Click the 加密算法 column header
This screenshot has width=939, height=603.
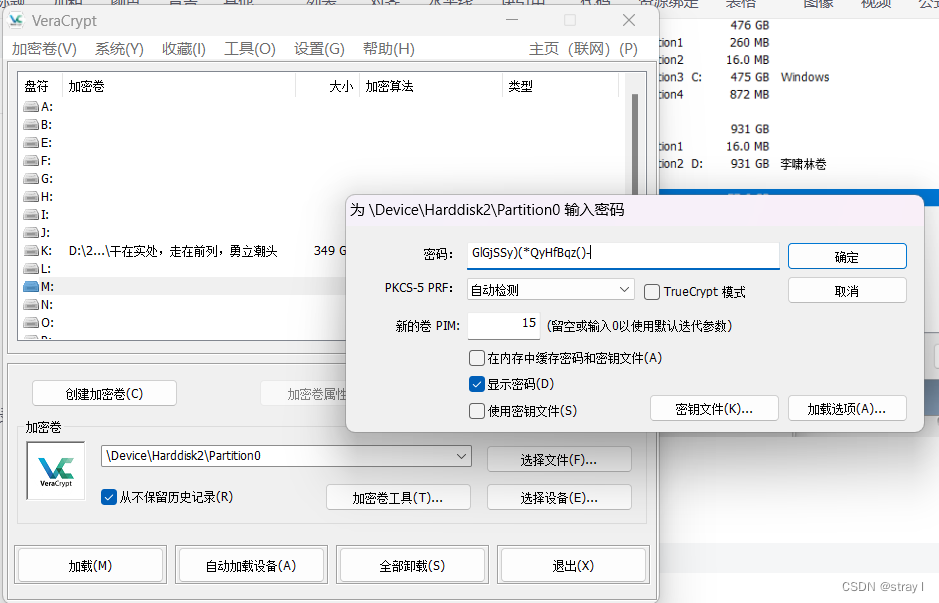click(431, 86)
